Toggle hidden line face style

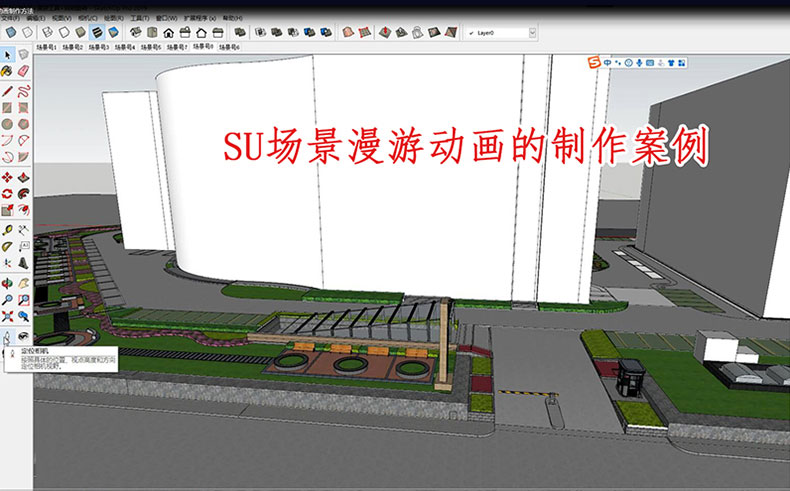(61, 33)
